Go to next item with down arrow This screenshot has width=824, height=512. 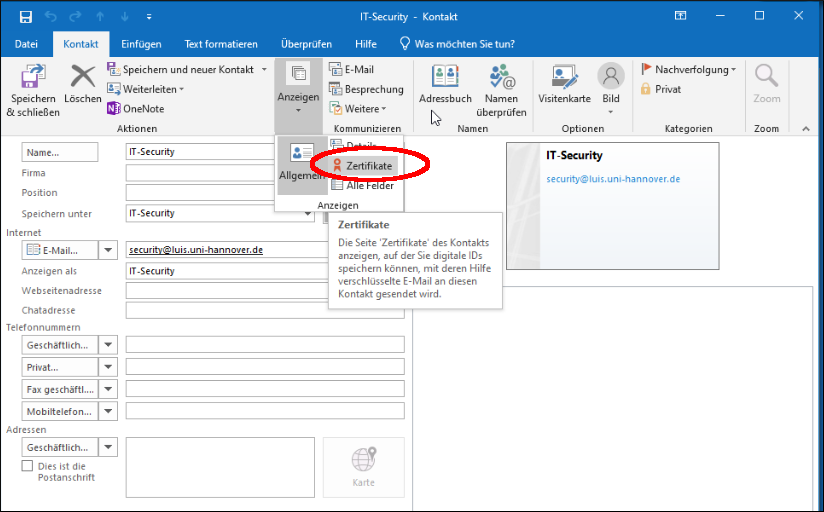(x=125, y=17)
